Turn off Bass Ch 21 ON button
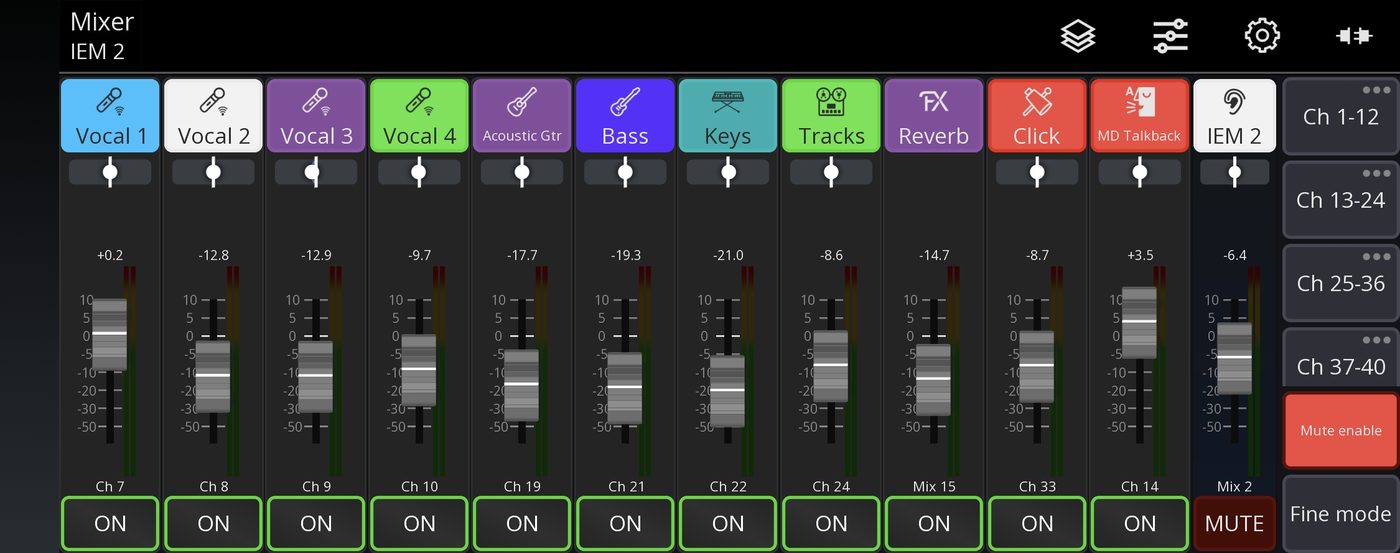The width and height of the screenshot is (1400, 553). coord(625,523)
